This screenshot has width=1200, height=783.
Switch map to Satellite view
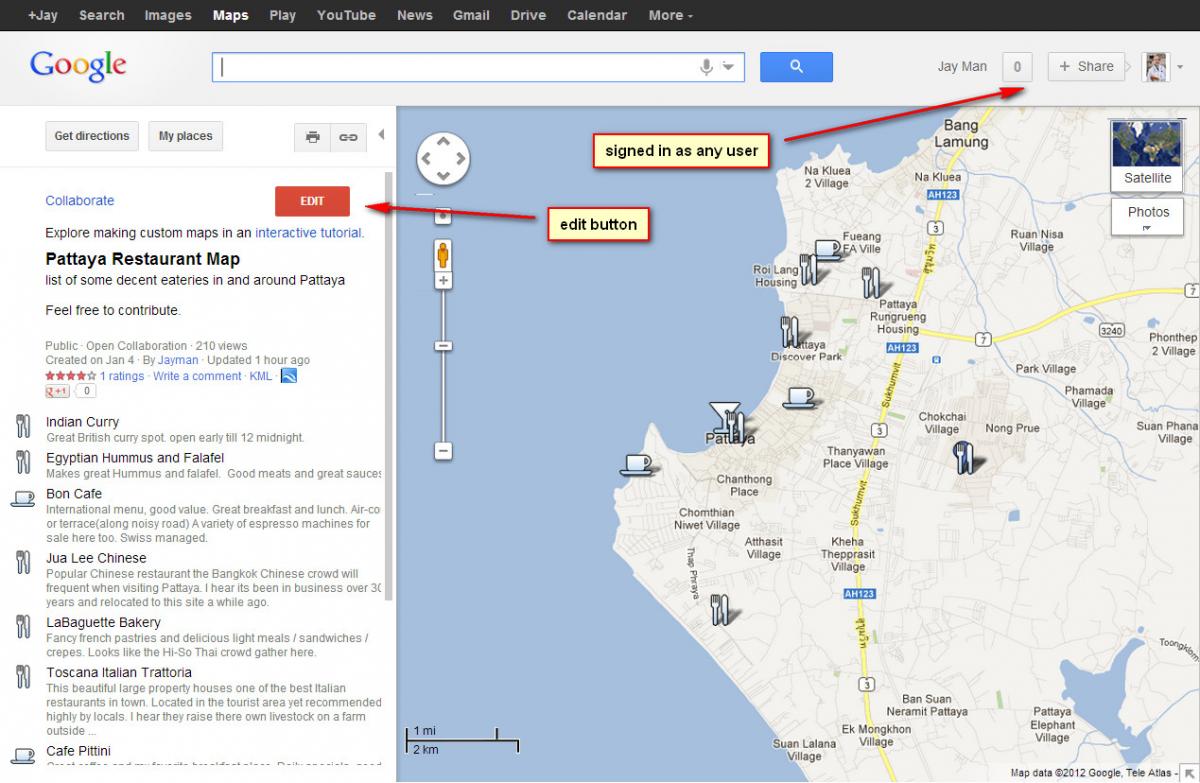point(1147,156)
